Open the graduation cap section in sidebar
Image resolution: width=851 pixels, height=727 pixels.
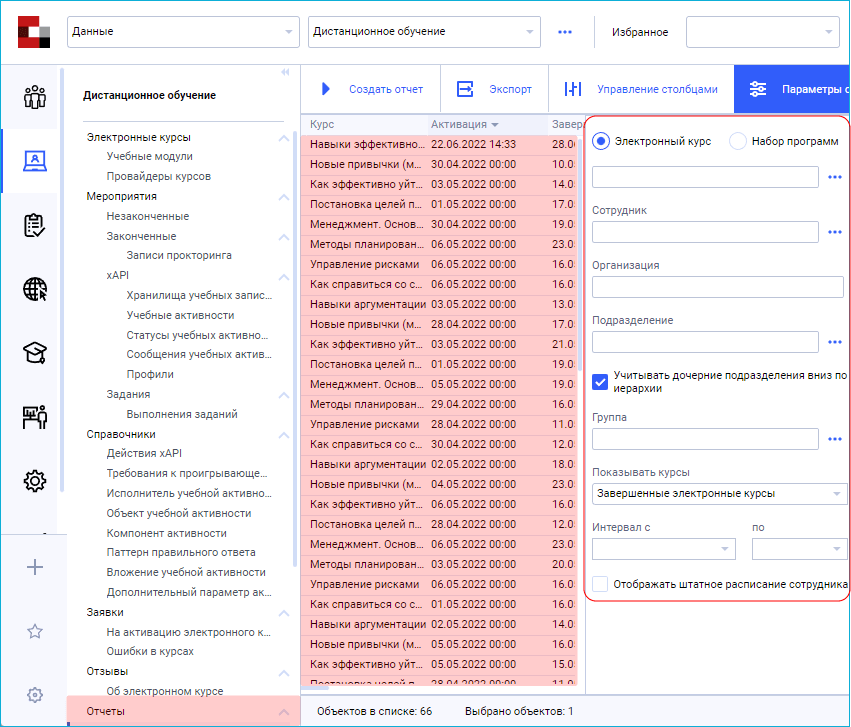[35, 352]
